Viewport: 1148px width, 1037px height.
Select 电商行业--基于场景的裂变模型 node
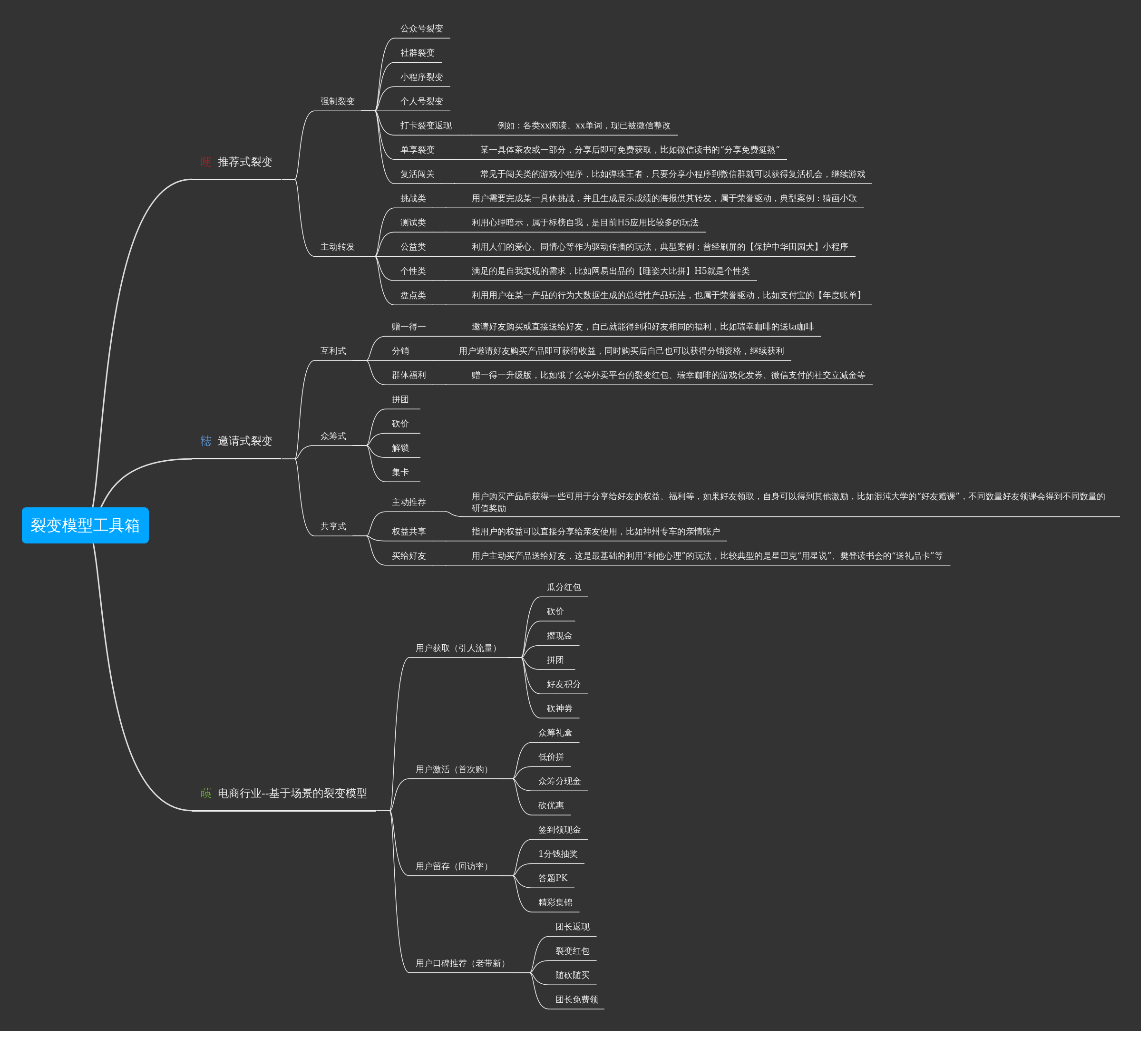tap(292, 793)
